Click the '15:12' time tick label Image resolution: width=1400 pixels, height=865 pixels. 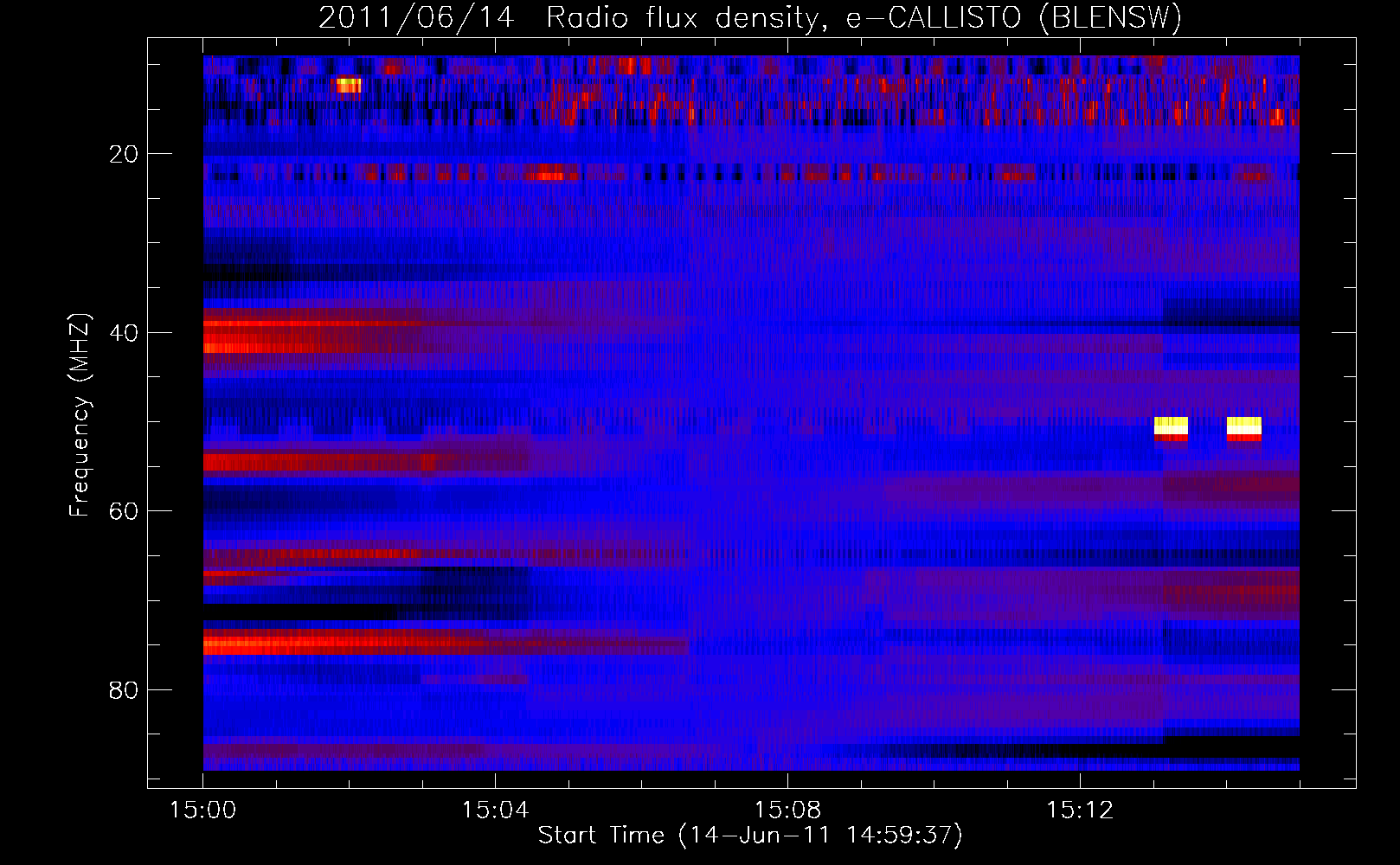1080,811
